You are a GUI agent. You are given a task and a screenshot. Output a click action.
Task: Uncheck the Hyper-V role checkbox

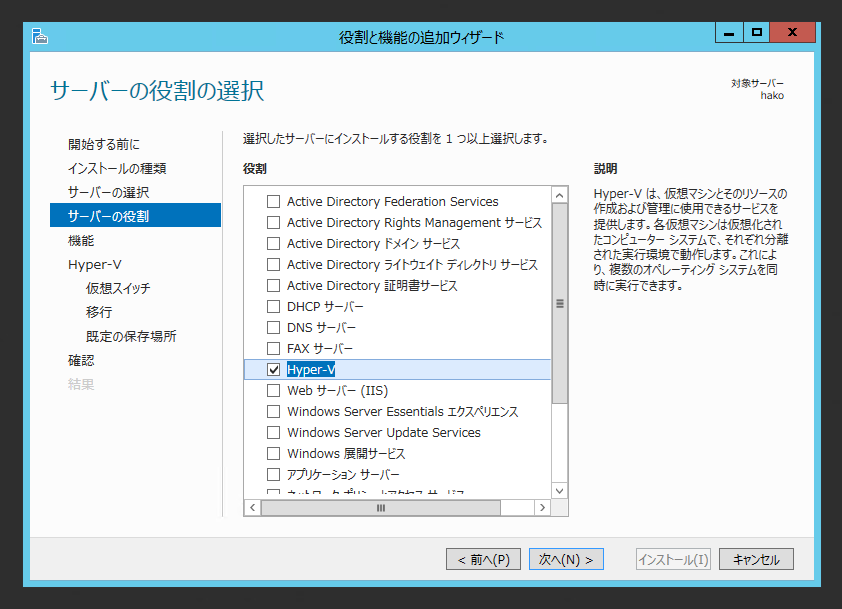point(273,369)
